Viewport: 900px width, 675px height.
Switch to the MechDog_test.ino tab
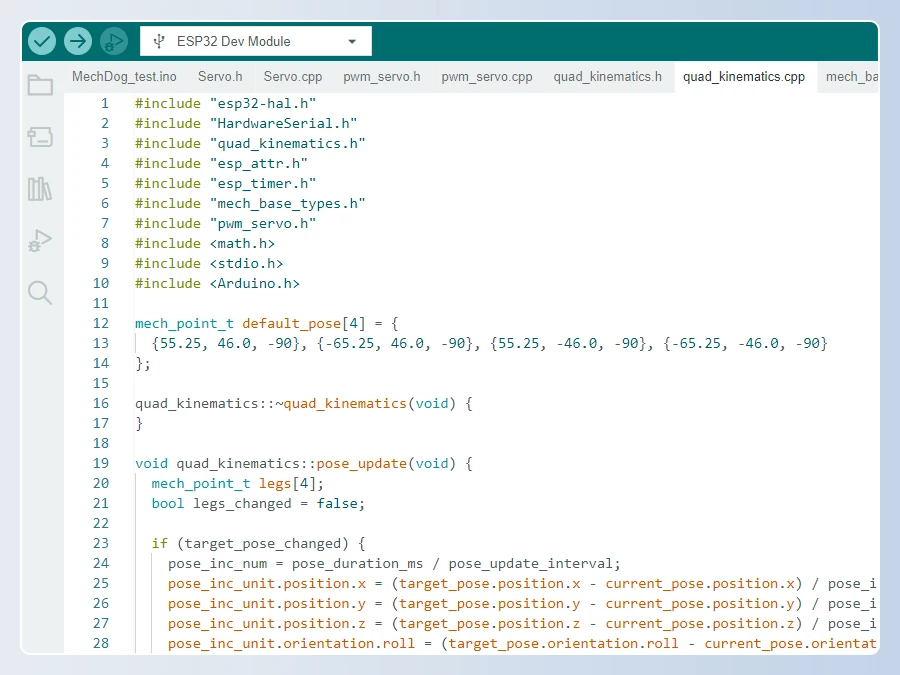point(124,76)
